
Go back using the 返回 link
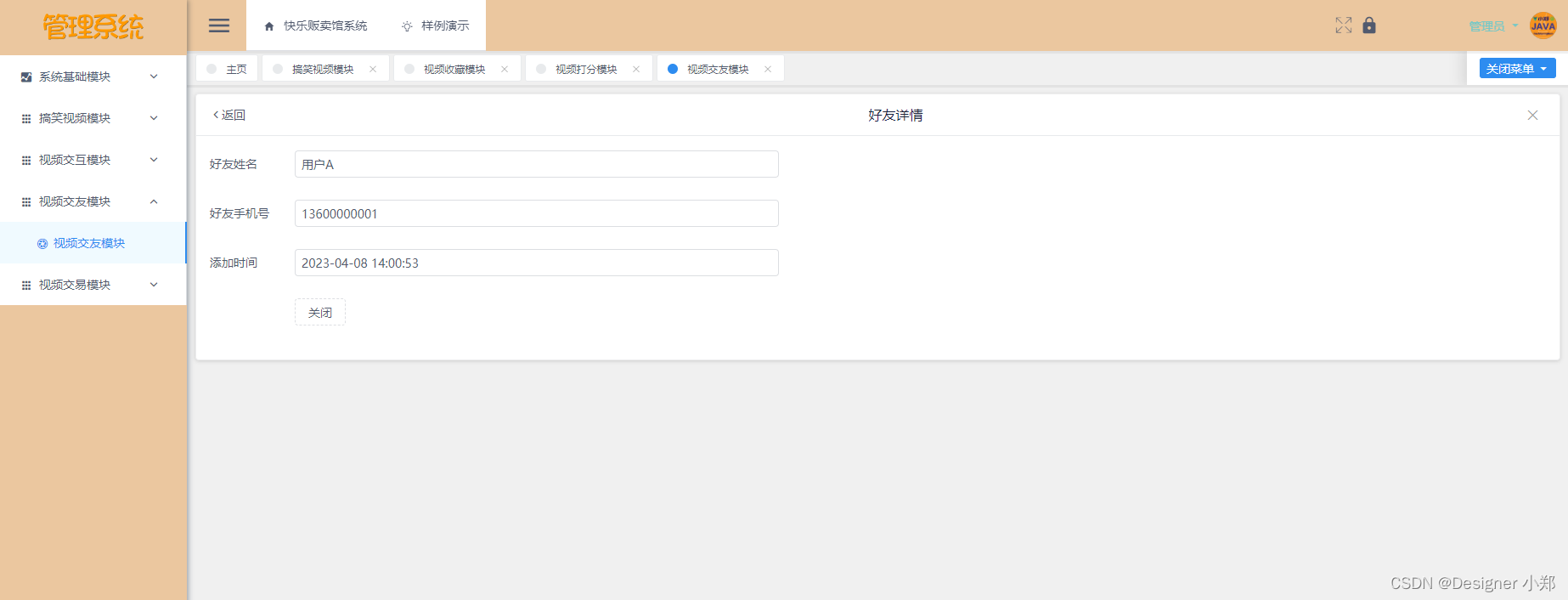click(228, 115)
